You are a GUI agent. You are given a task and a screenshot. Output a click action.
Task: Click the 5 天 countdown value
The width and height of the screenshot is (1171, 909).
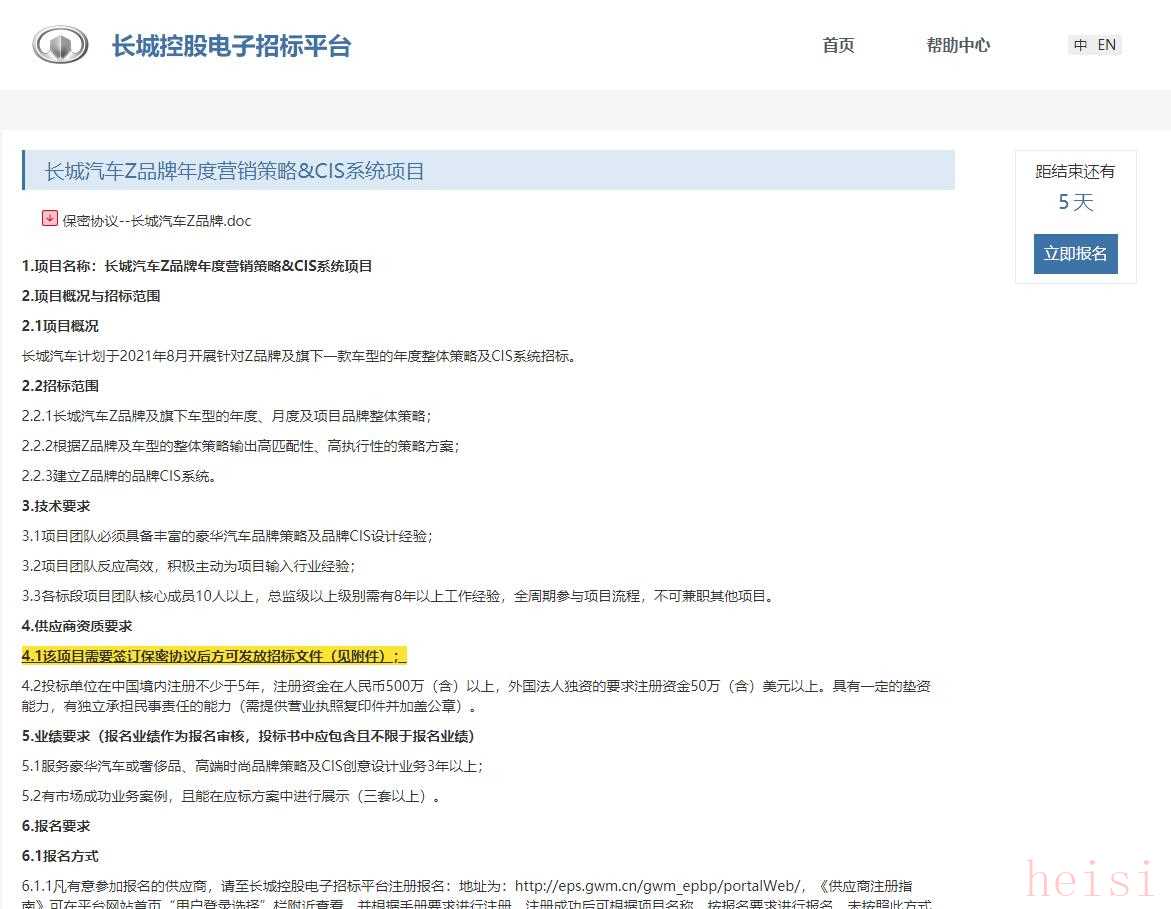pos(1075,203)
